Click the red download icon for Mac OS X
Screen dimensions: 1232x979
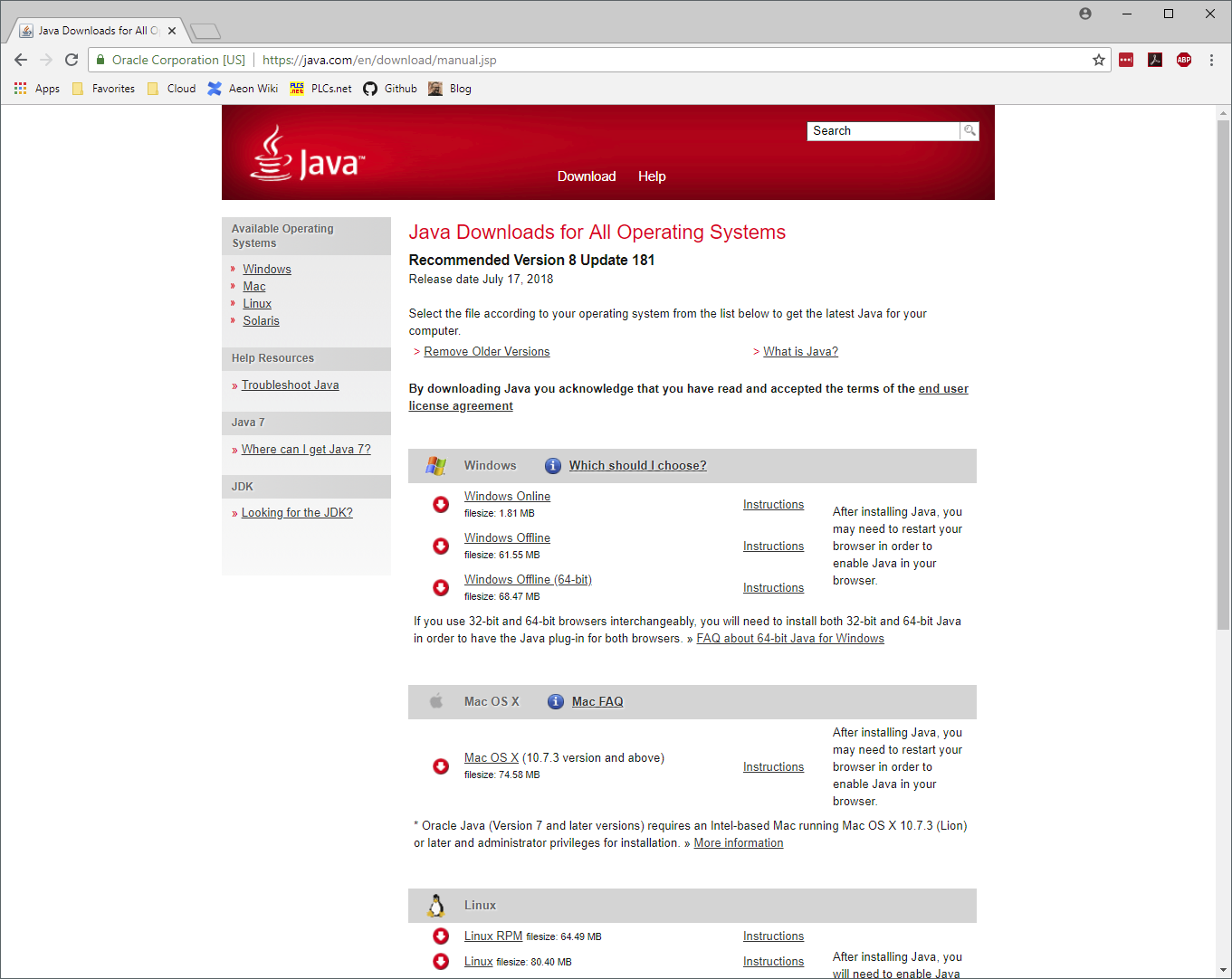441,766
